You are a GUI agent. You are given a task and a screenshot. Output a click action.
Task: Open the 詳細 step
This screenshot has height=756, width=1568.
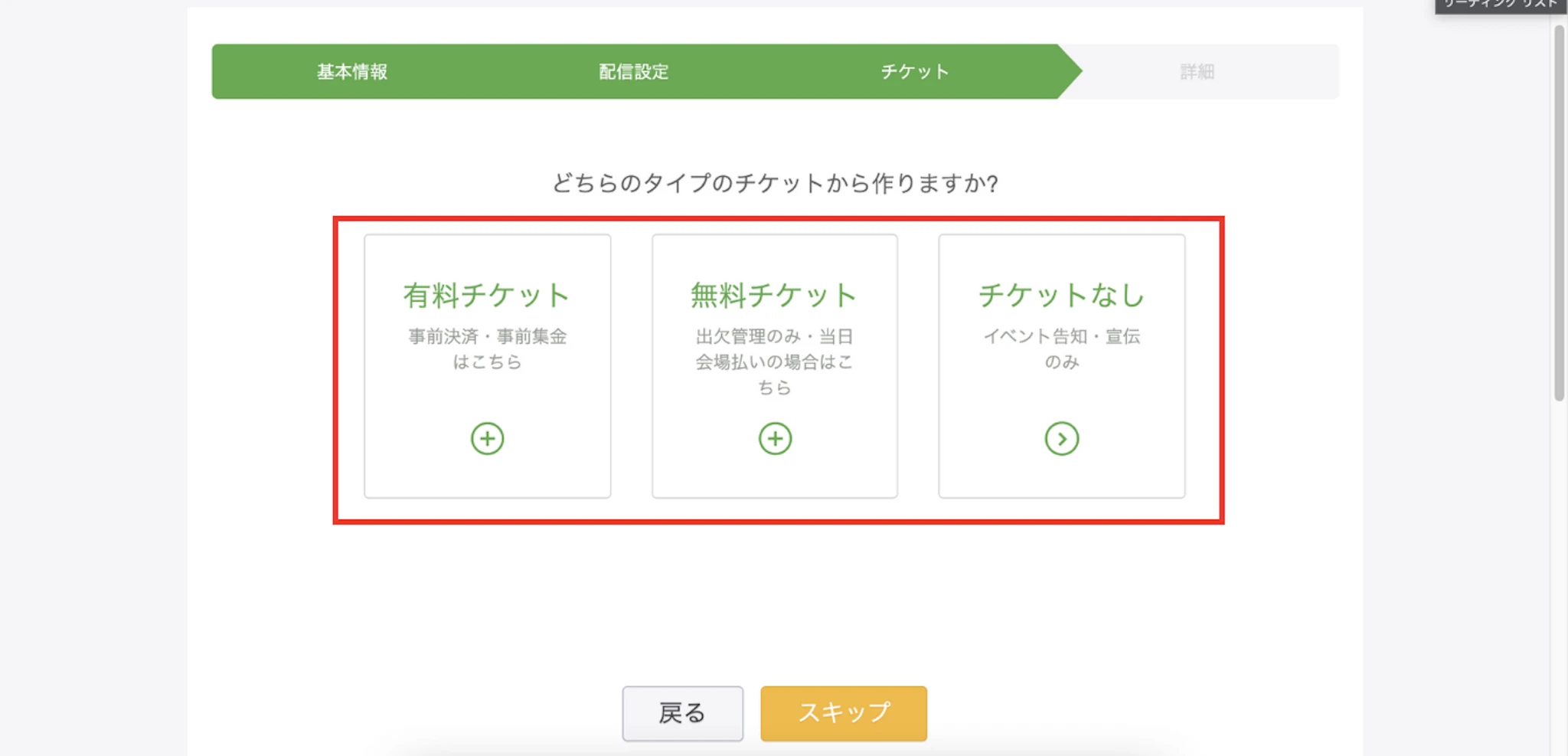coord(1197,72)
